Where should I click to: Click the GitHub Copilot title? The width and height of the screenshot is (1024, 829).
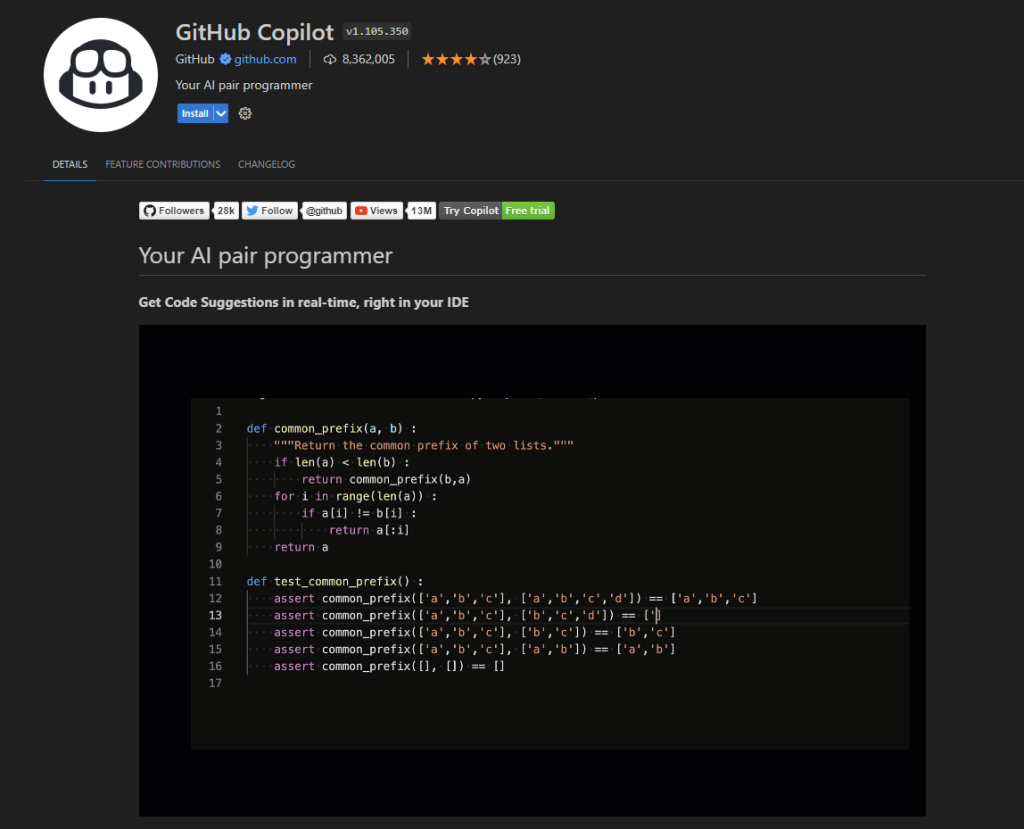[x=255, y=32]
